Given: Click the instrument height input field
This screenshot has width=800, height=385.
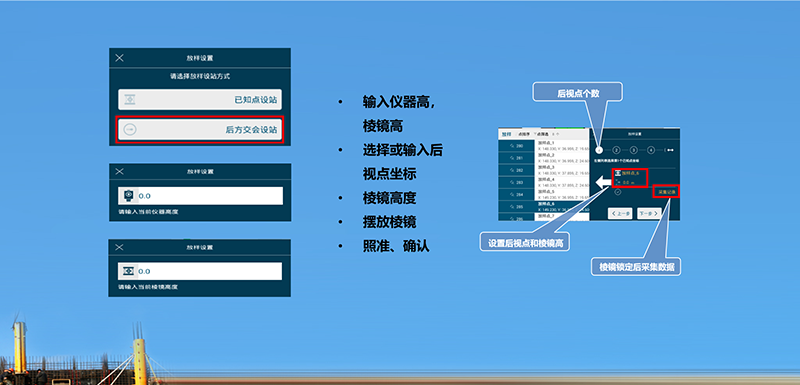Looking at the screenshot, I should 201,196.
